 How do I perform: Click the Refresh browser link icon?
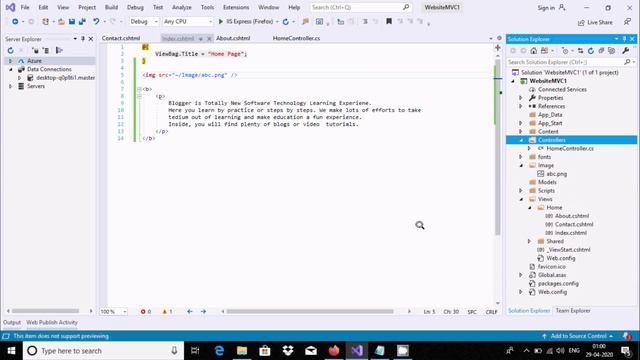pyautogui.click(x=286, y=22)
